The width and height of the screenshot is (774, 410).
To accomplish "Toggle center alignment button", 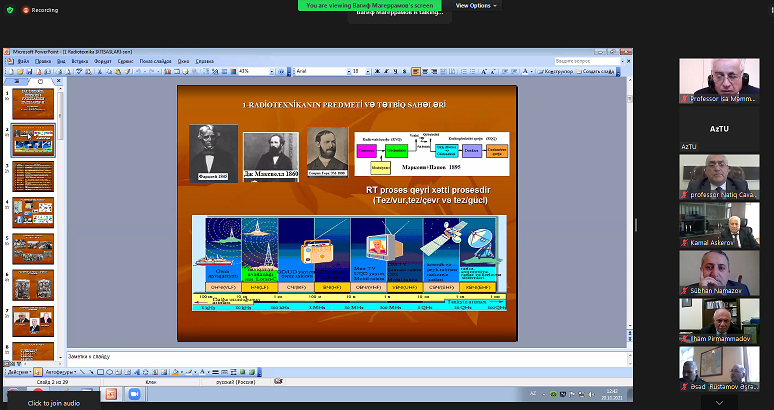I will coord(425,72).
